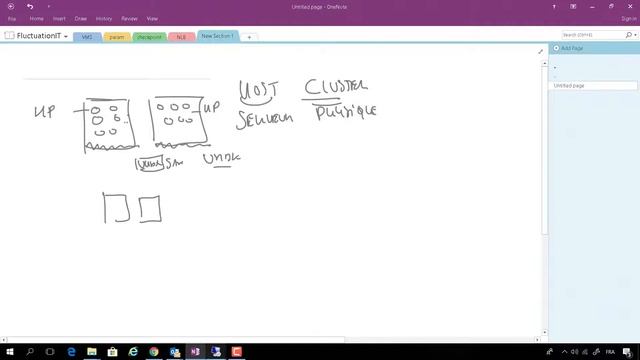Click the horizontal scrollbar right arrow
The image size is (640, 360).
537,339
